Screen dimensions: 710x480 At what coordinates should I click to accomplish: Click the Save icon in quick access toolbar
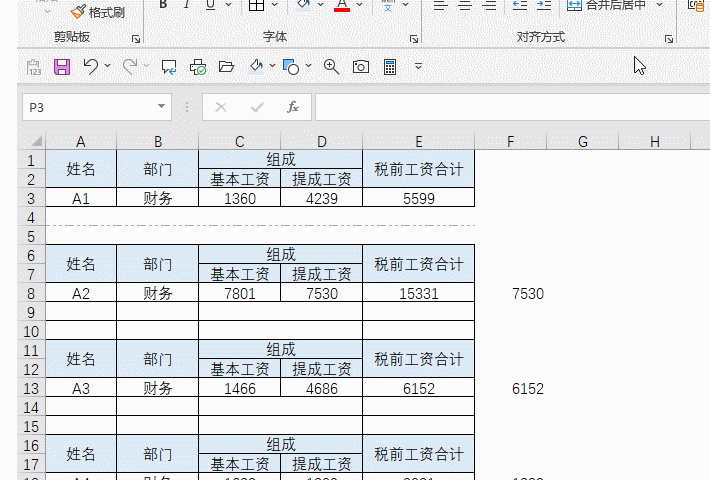point(62,67)
